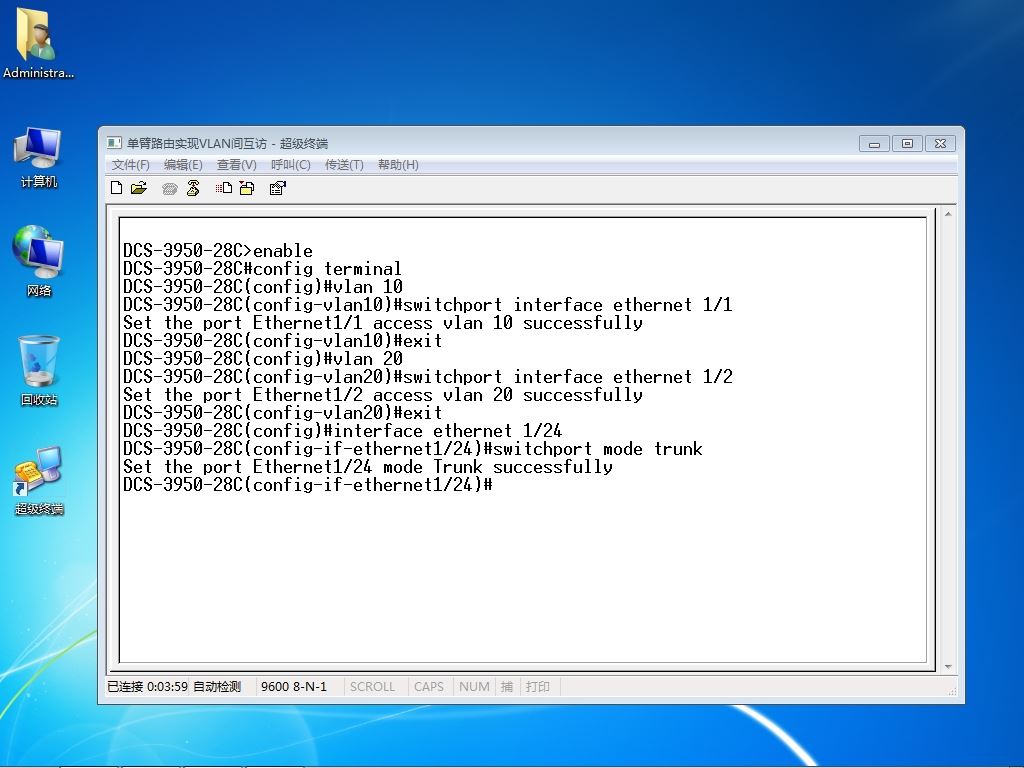This screenshot has width=1024, height=768.
Task: Select the 计算机 desktop icon
Action: [x=39, y=157]
